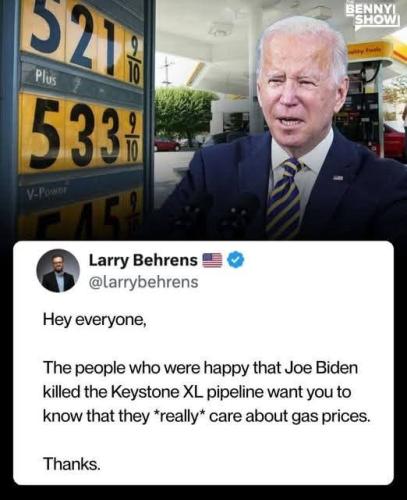Click the green tree in the background

184,111
